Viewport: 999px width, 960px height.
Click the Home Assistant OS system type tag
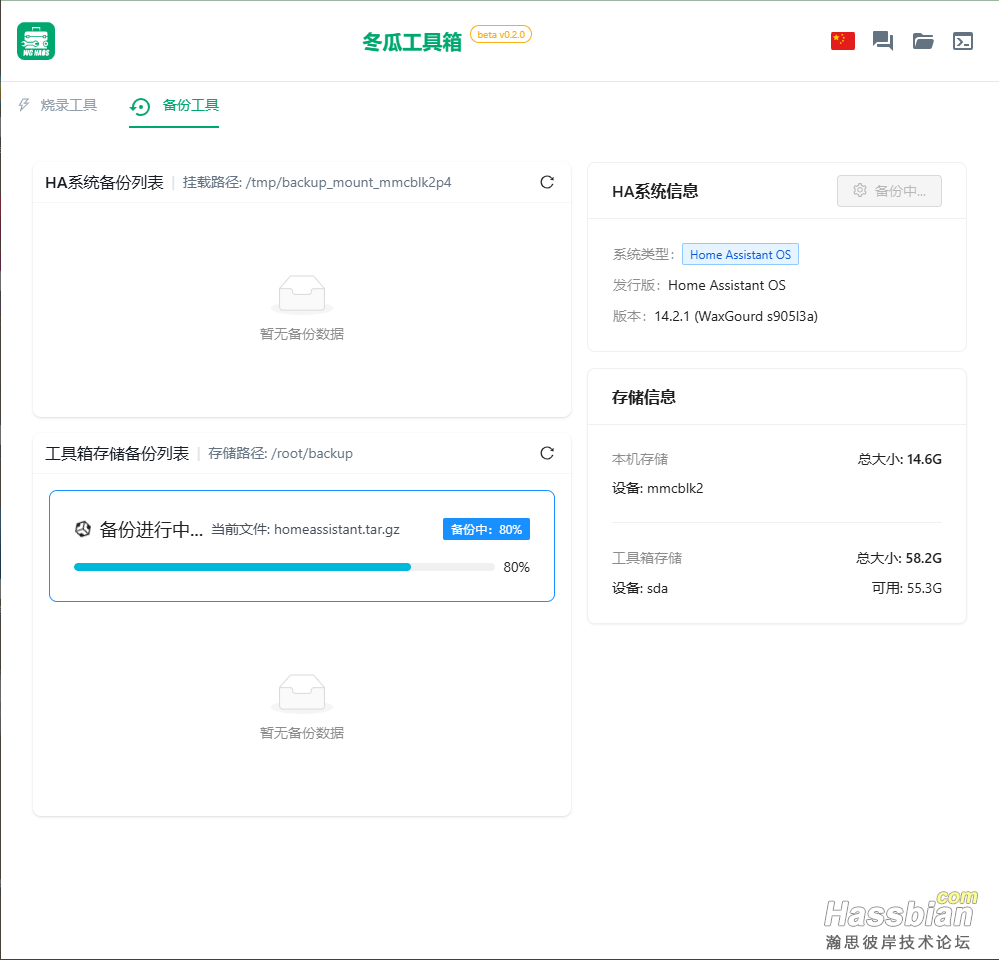[x=740, y=254]
